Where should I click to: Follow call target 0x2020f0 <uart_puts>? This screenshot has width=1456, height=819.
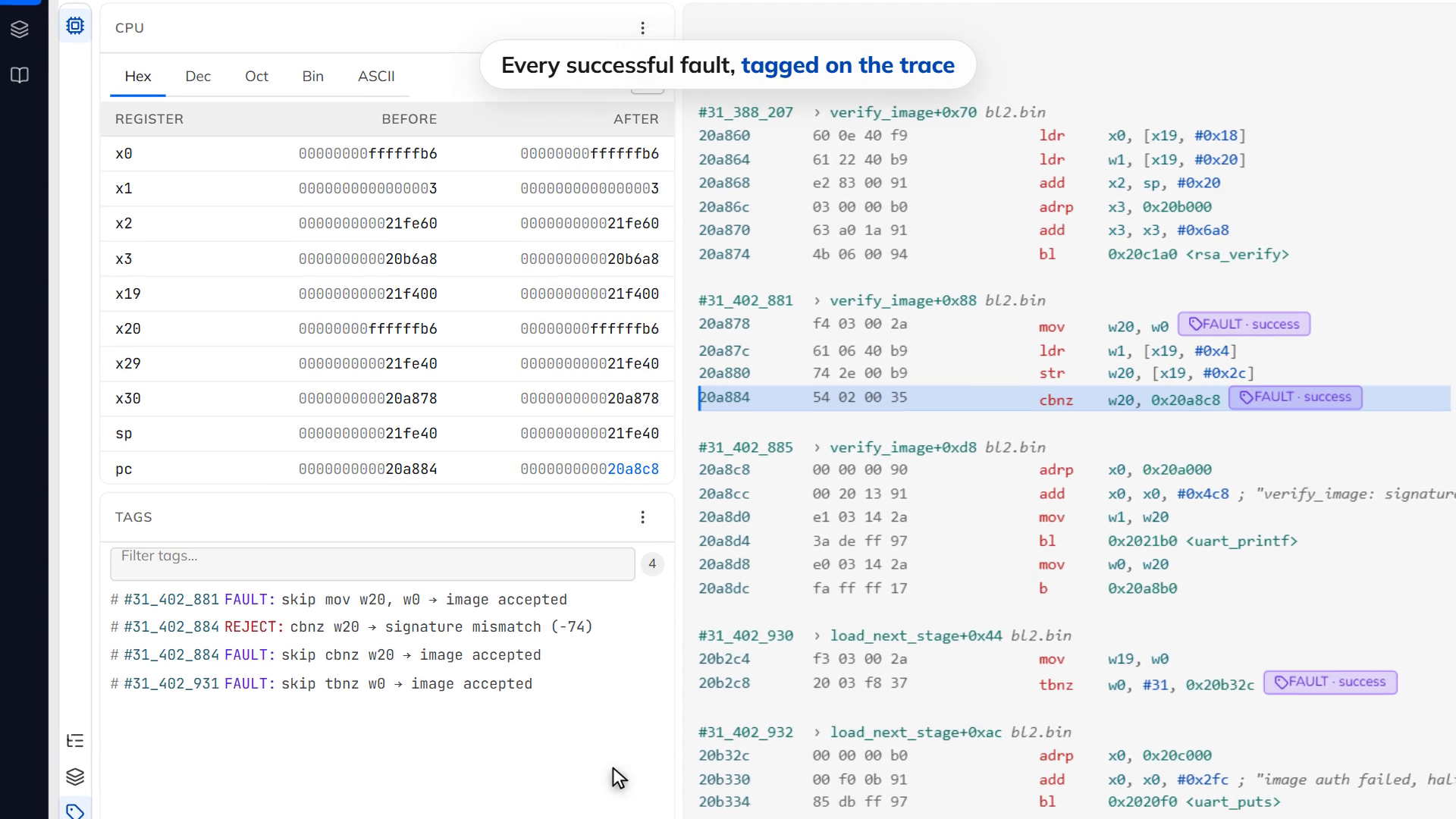1194,802
